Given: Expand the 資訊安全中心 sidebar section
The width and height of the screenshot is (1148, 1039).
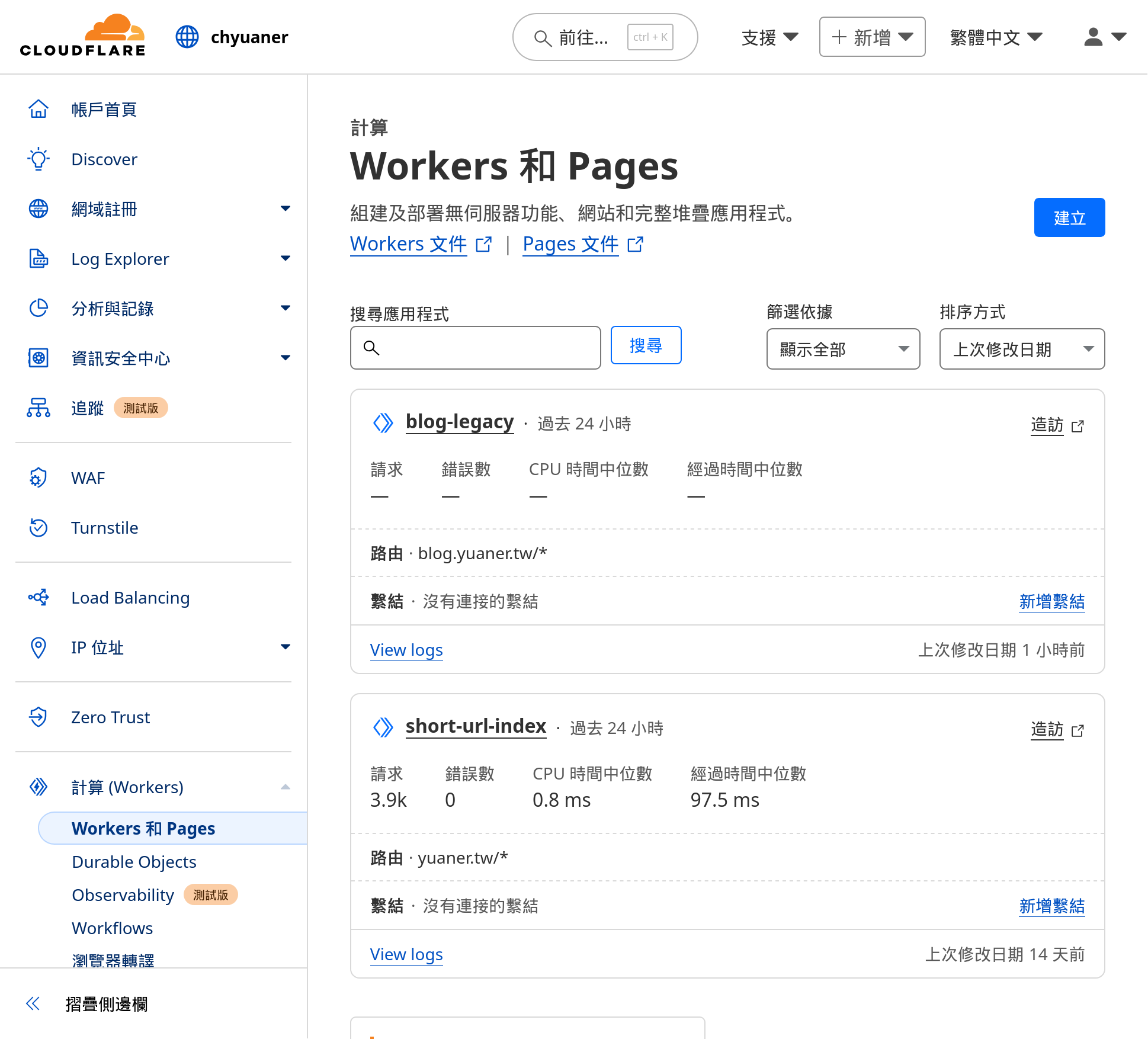Looking at the screenshot, I should tap(286, 358).
